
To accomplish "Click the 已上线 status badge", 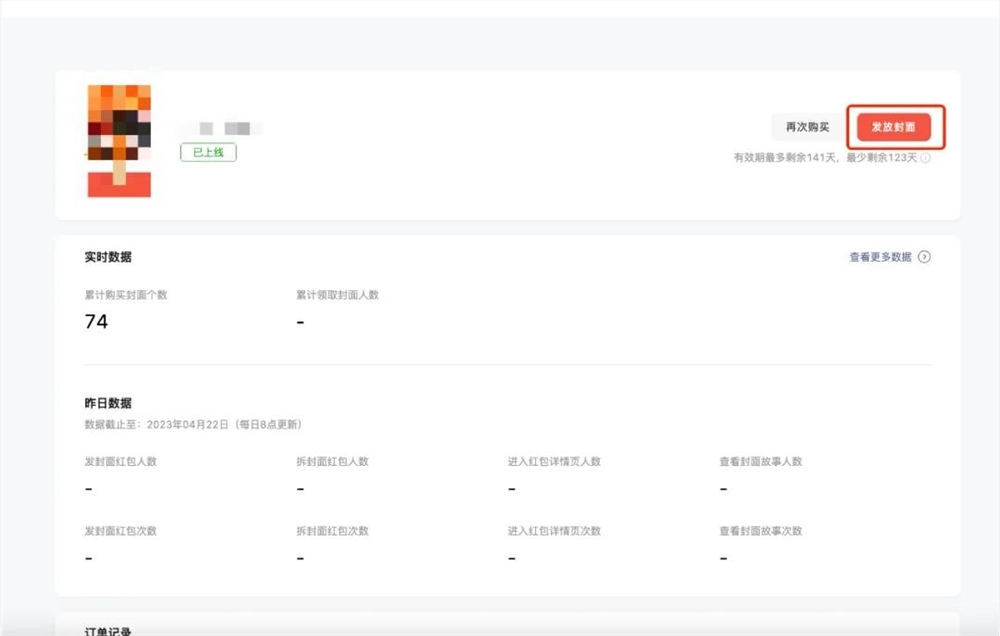I will (208, 152).
